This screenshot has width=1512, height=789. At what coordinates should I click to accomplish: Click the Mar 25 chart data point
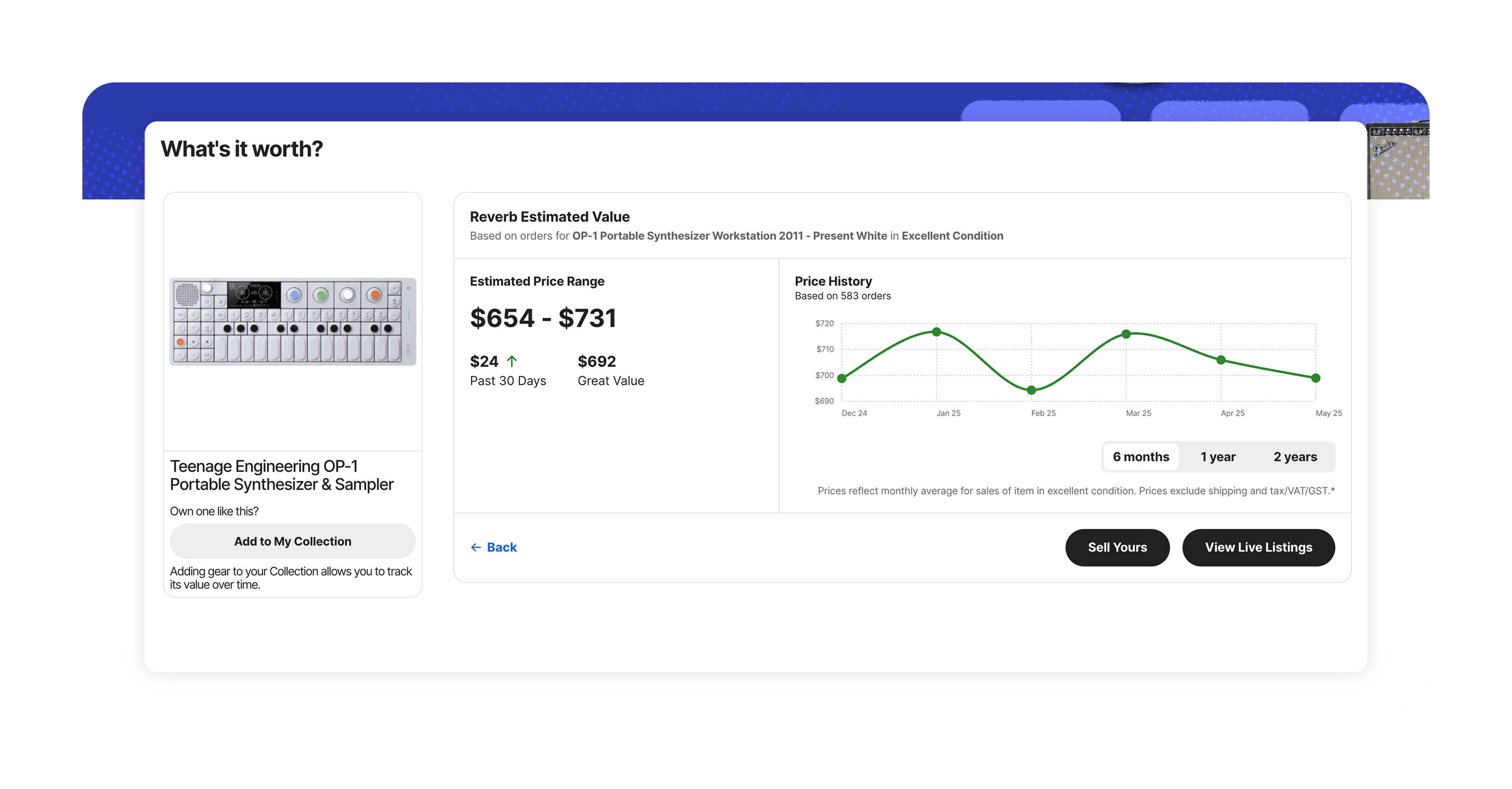point(1126,334)
